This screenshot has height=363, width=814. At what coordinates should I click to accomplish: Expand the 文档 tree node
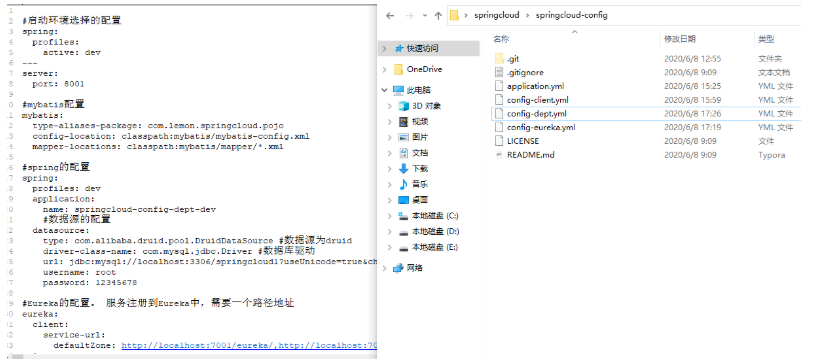[390, 153]
